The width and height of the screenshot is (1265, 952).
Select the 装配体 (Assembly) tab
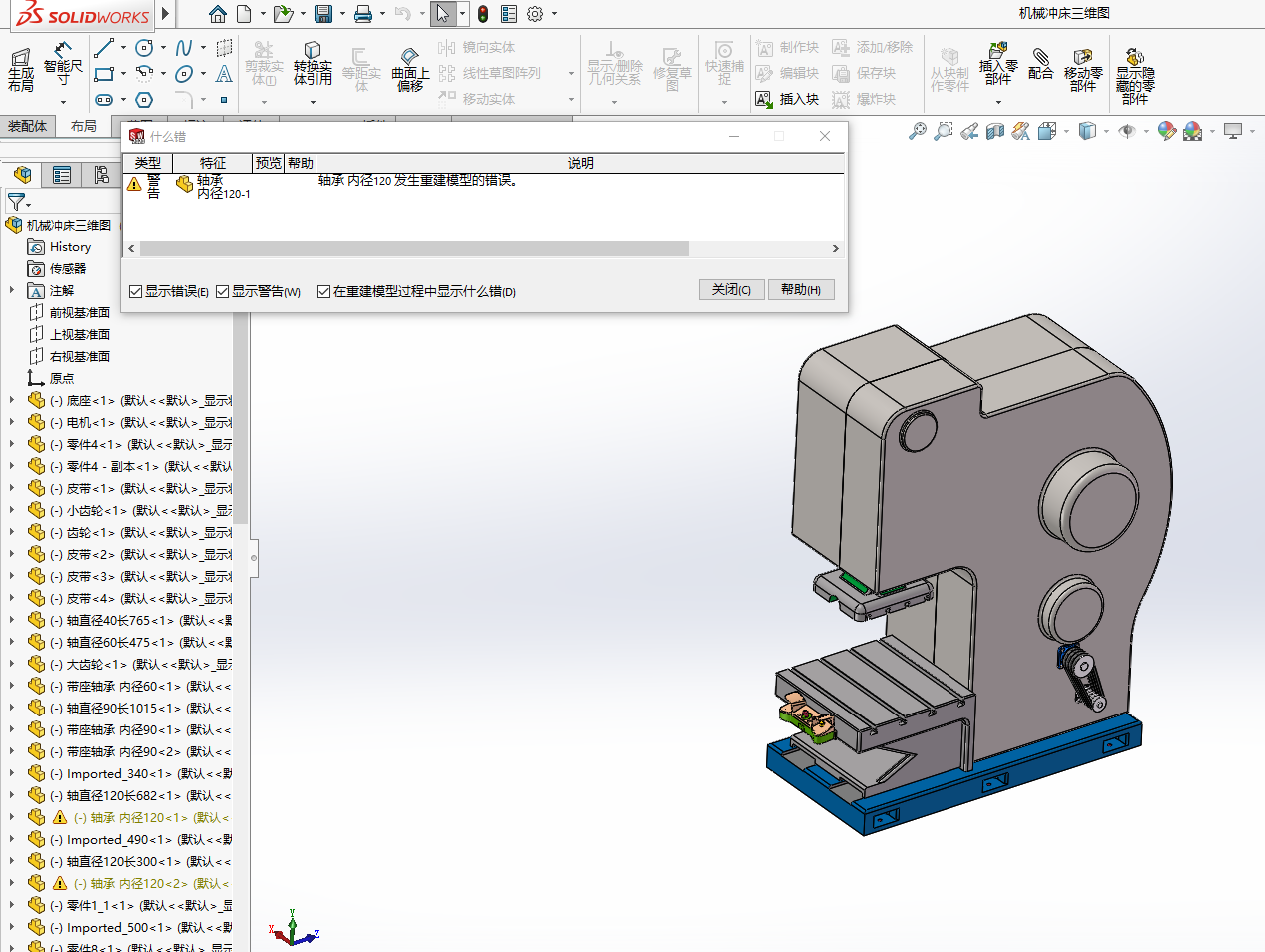click(27, 126)
